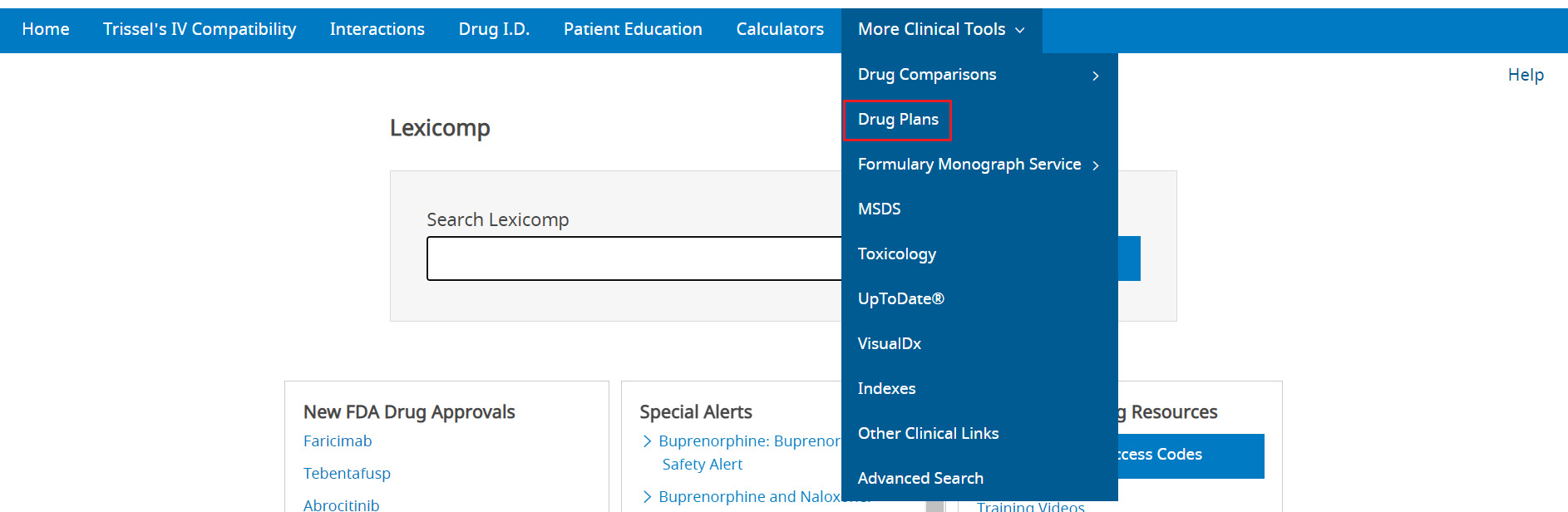The image size is (1568, 512).
Task: Open the Faricimab drug approval link
Action: tap(338, 441)
